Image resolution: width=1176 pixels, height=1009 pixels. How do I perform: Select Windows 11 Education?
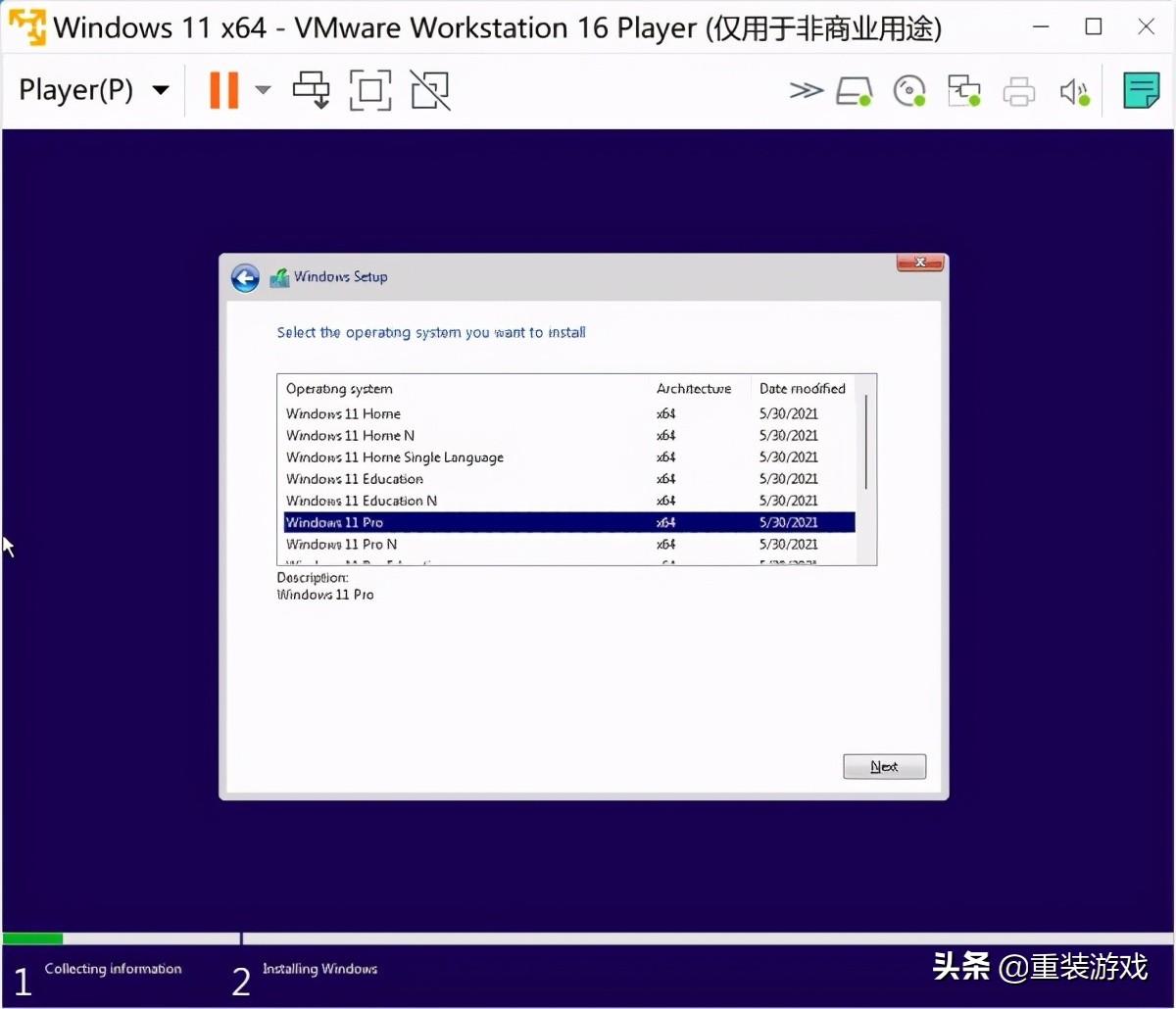tap(569, 479)
